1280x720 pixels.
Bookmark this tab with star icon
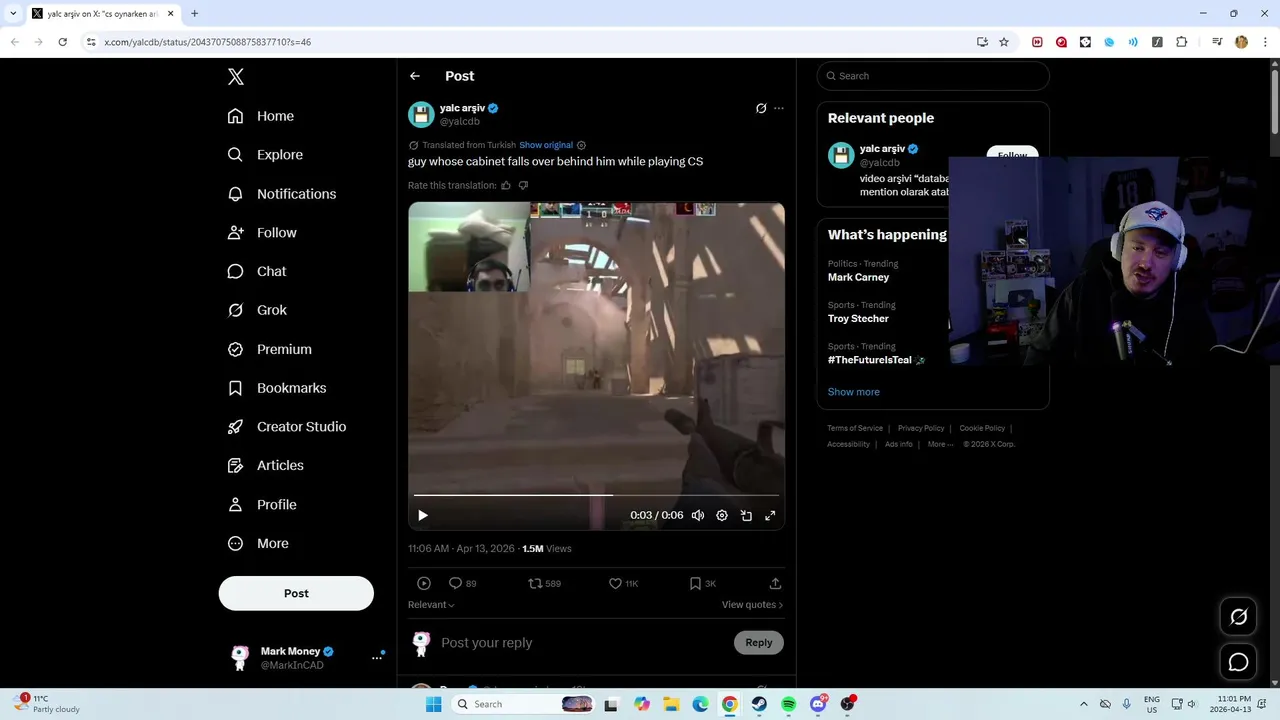(1004, 42)
